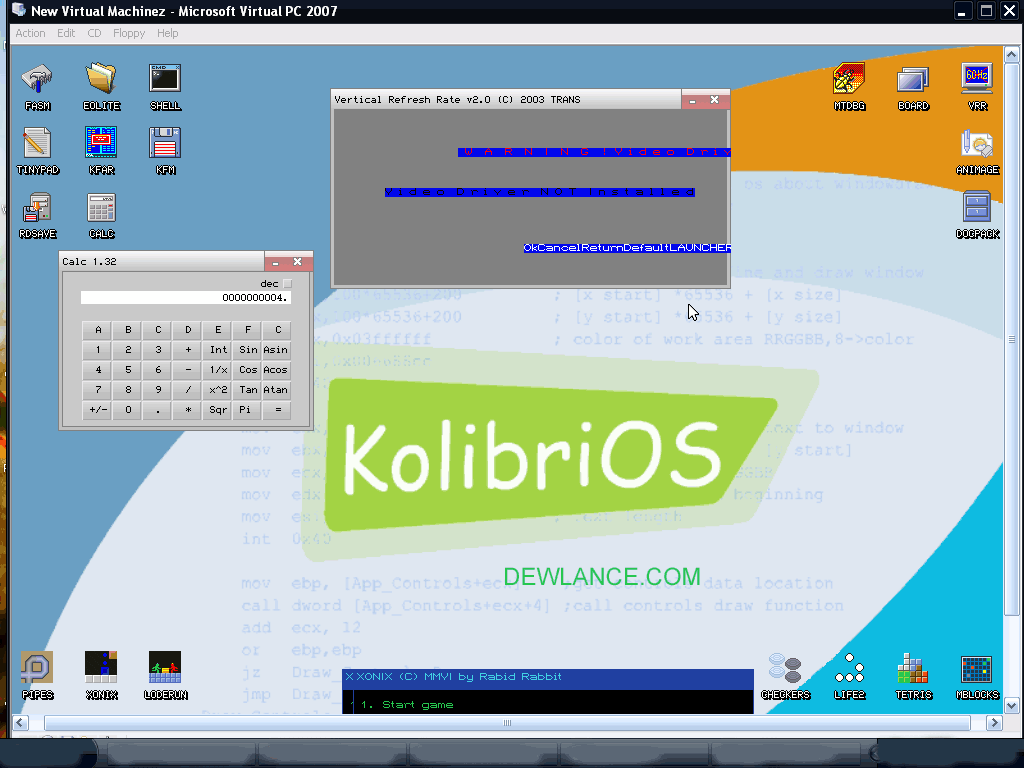Click the 7 key in Calc
The height and width of the screenshot is (768, 1024).
tap(98, 390)
